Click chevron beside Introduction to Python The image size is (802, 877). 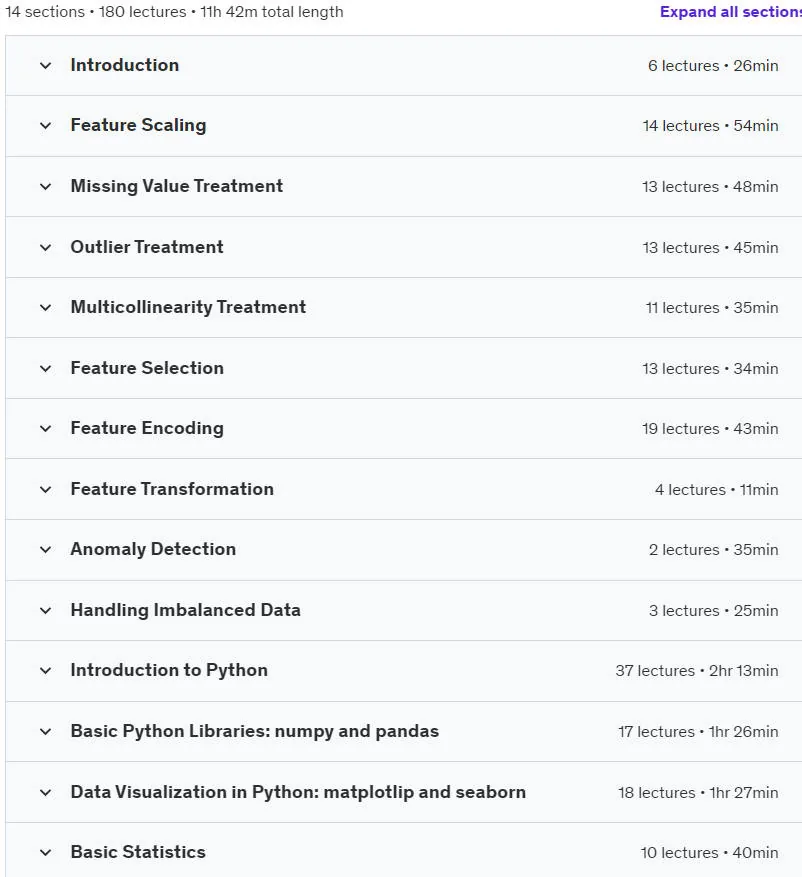(45, 671)
